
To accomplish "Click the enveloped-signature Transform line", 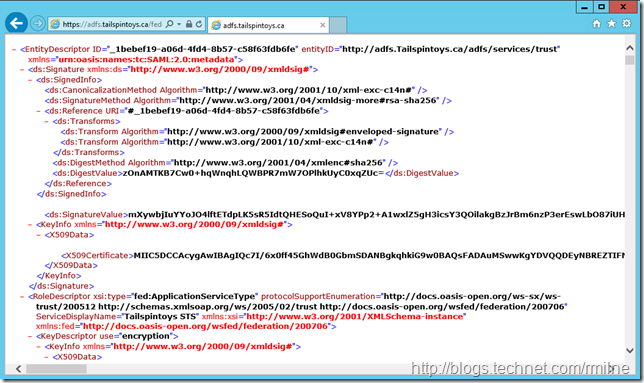I will [258, 131].
